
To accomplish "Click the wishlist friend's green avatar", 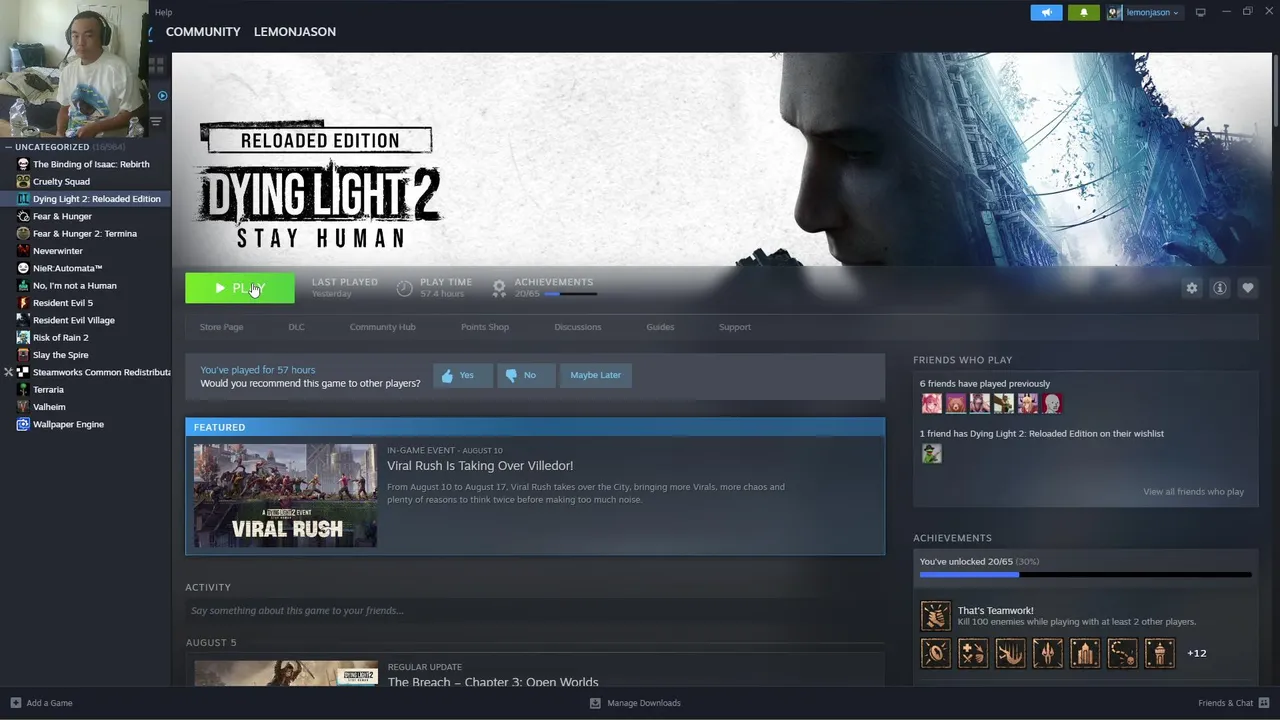I will click(x=931, y=453).
